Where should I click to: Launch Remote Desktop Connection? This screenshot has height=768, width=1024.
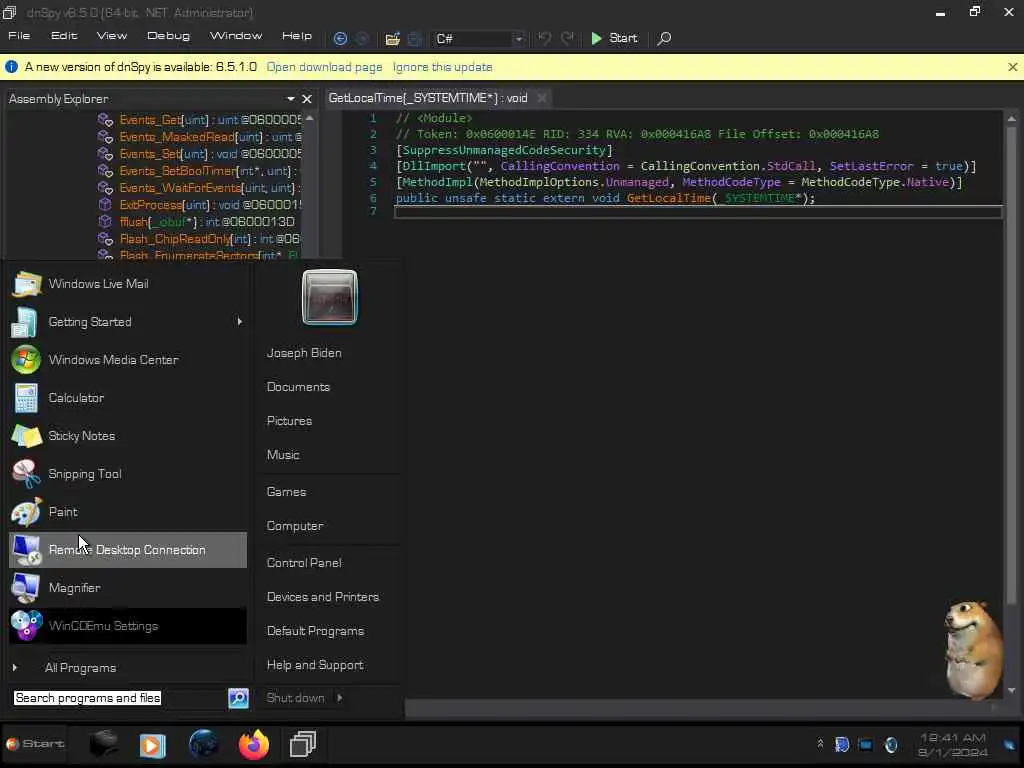point(128,550)
